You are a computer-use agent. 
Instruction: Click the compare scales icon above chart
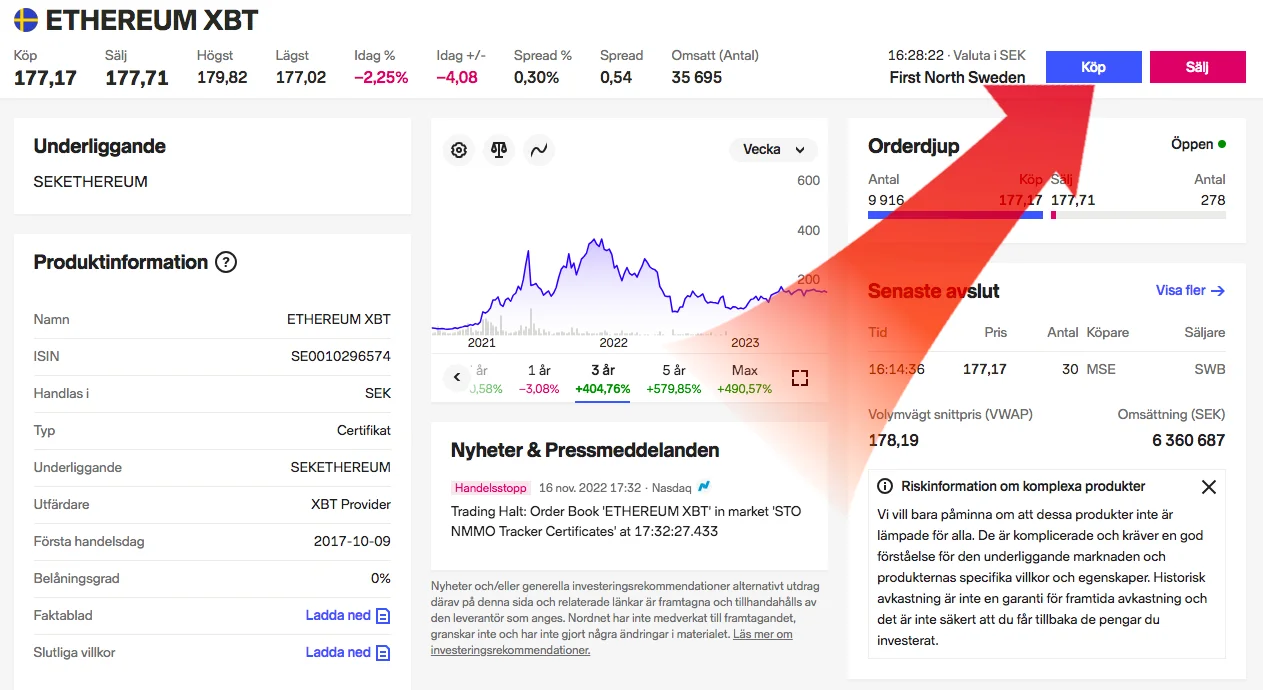pyautogui.click(x=498, y=150)
